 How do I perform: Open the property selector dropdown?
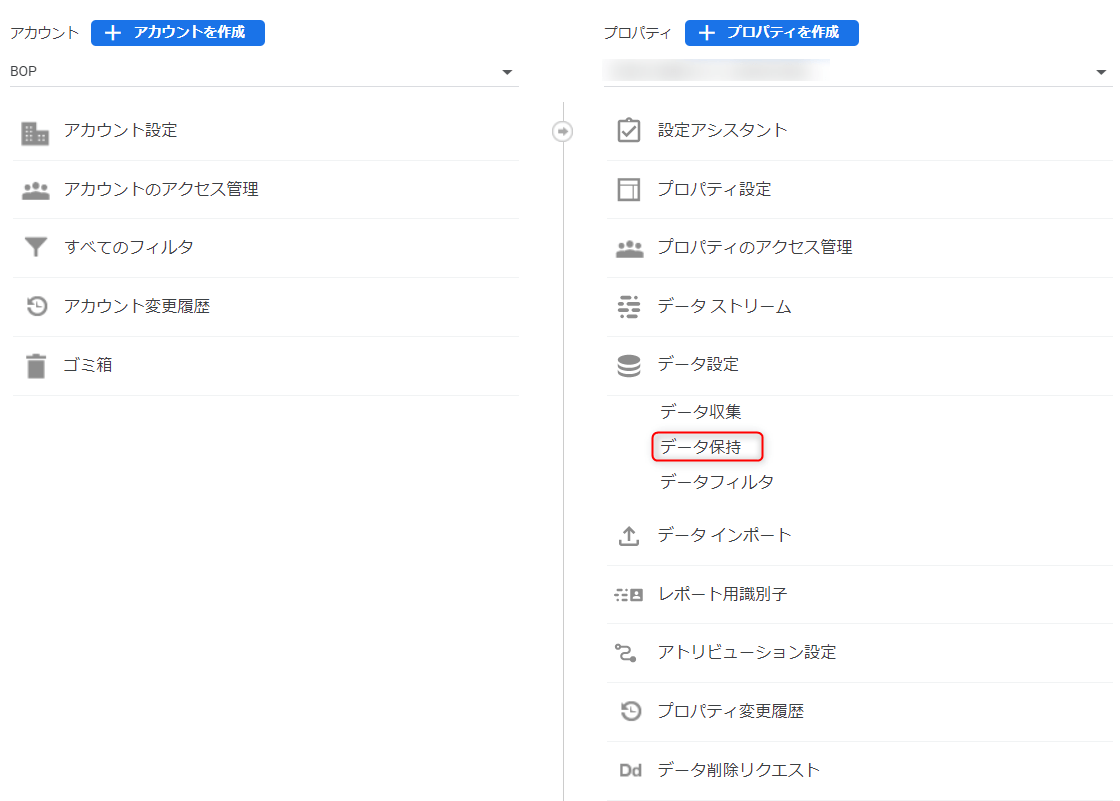[858, 71]
